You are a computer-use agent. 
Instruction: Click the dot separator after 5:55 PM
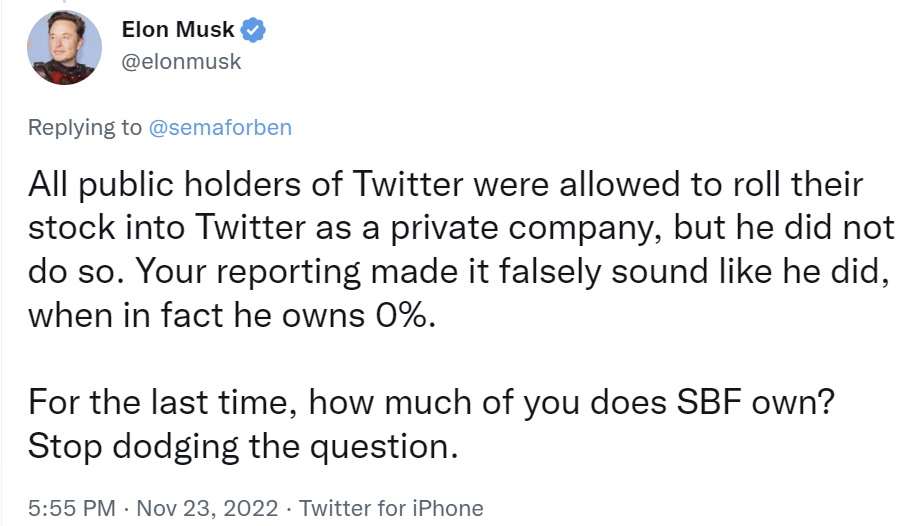coord(126,508)
